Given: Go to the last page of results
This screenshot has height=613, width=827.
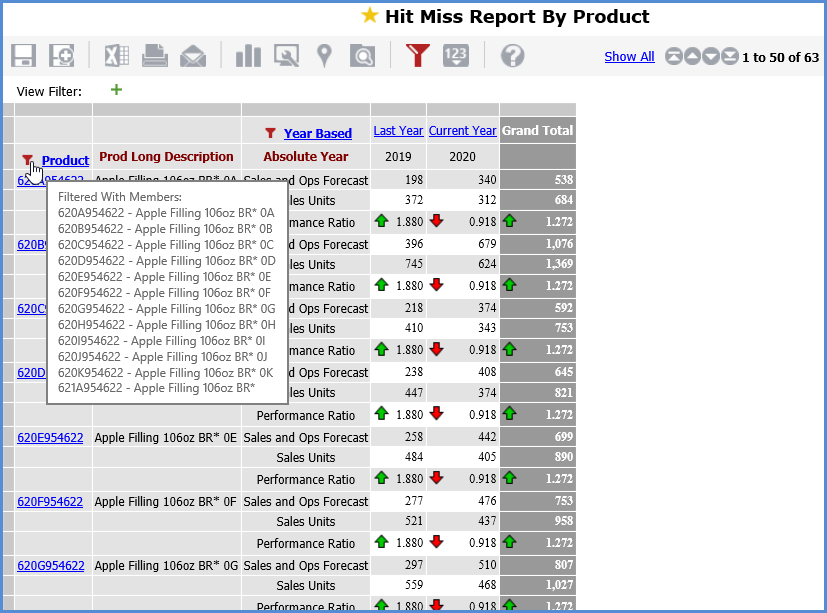Looking at the screenshot, I should tap(730, 57).
